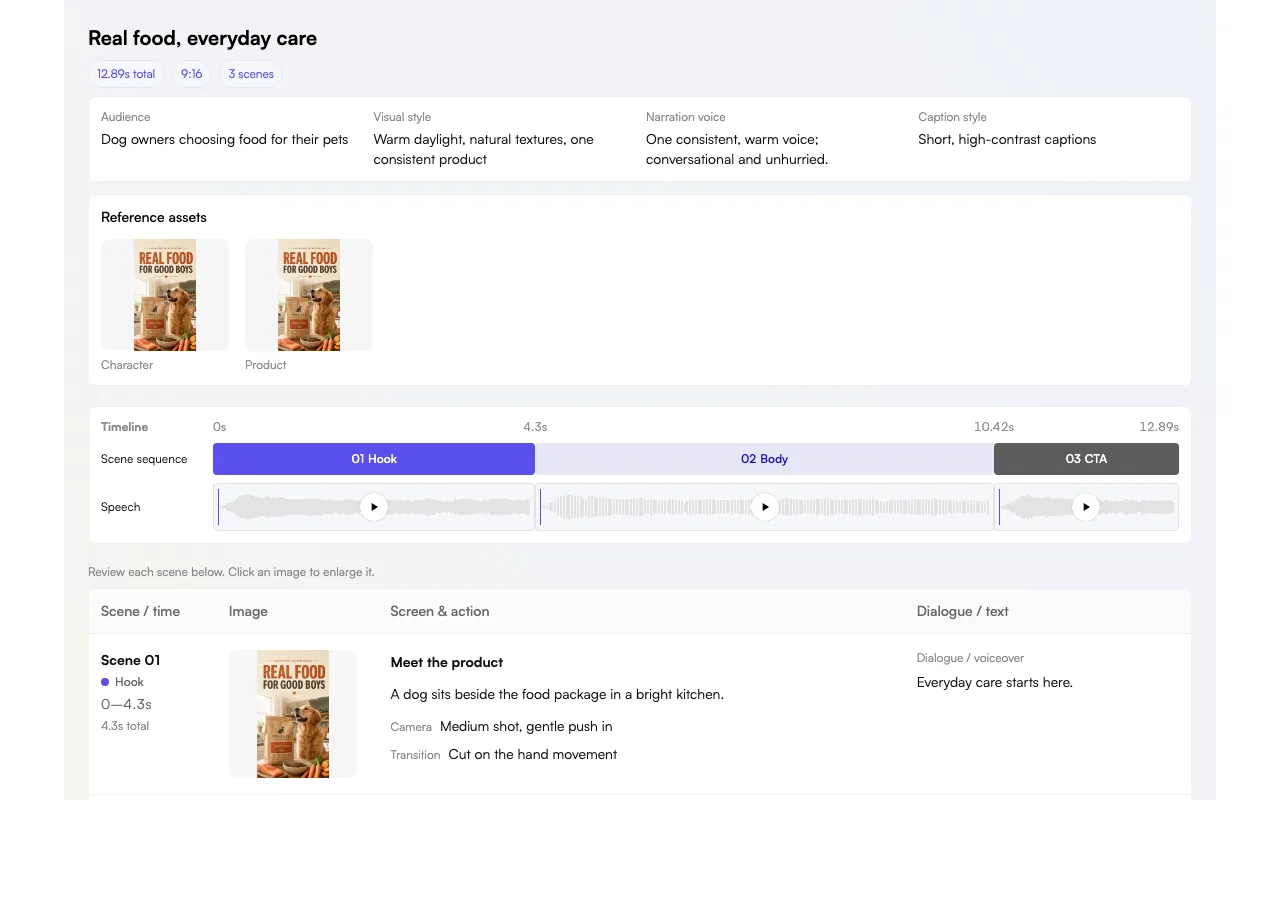Open the Product reference asset thumbnail
The image size is (1280, 900).
pyautogui.click(x=309, y=295)
